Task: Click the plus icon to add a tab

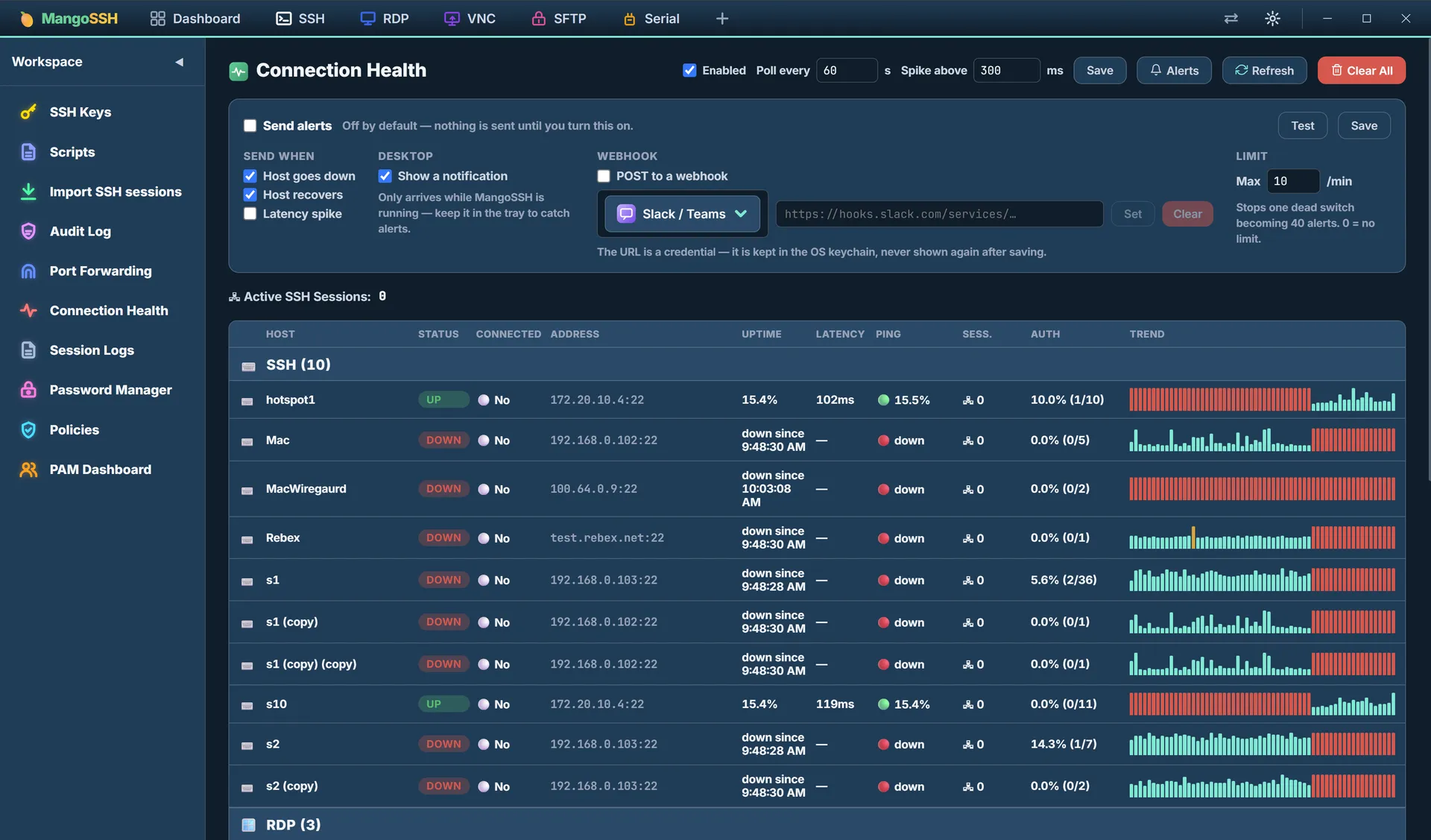Action: click(721, 19)
